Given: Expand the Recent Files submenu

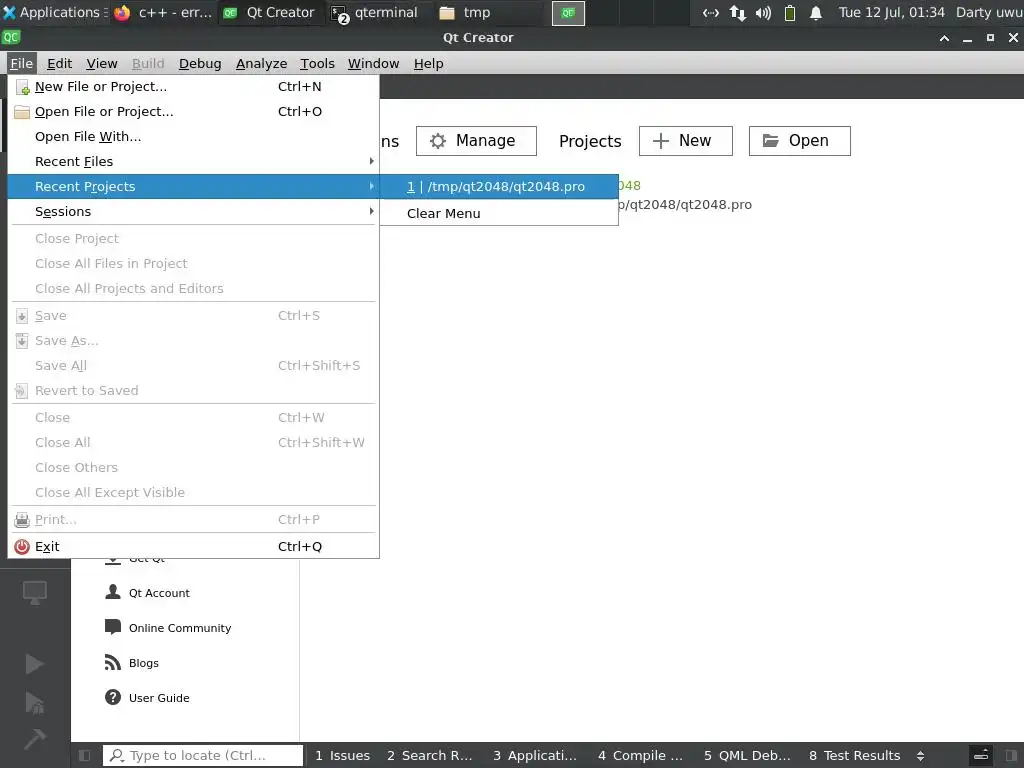Looking at the screenshot, I should tap(193, 161).
